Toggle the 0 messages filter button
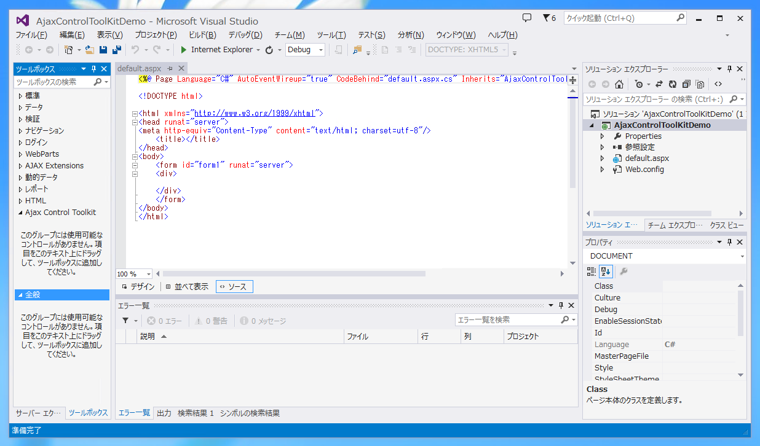 click(x=263, y=321)
